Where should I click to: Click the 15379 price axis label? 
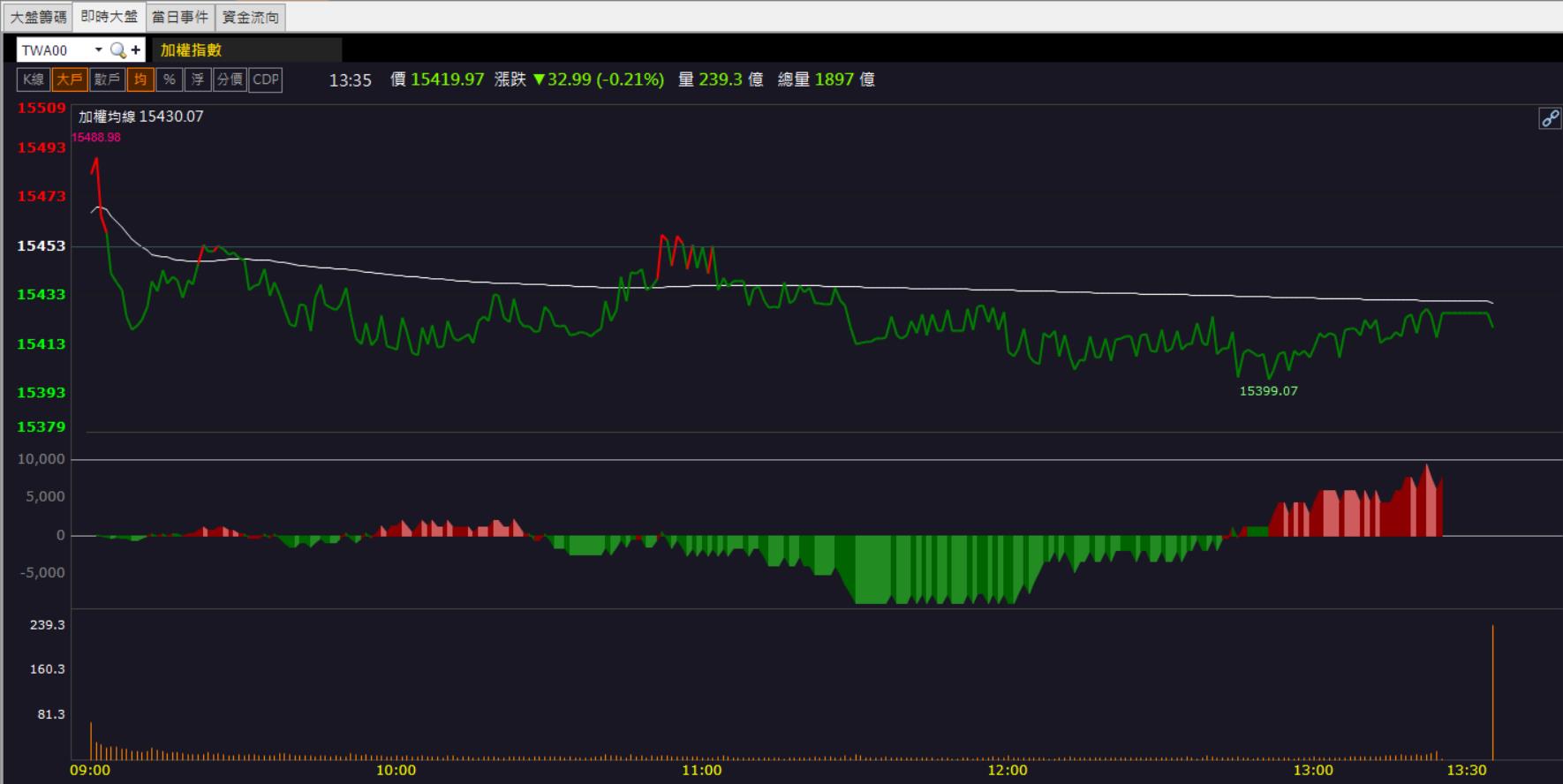click(x=42, y=426)
